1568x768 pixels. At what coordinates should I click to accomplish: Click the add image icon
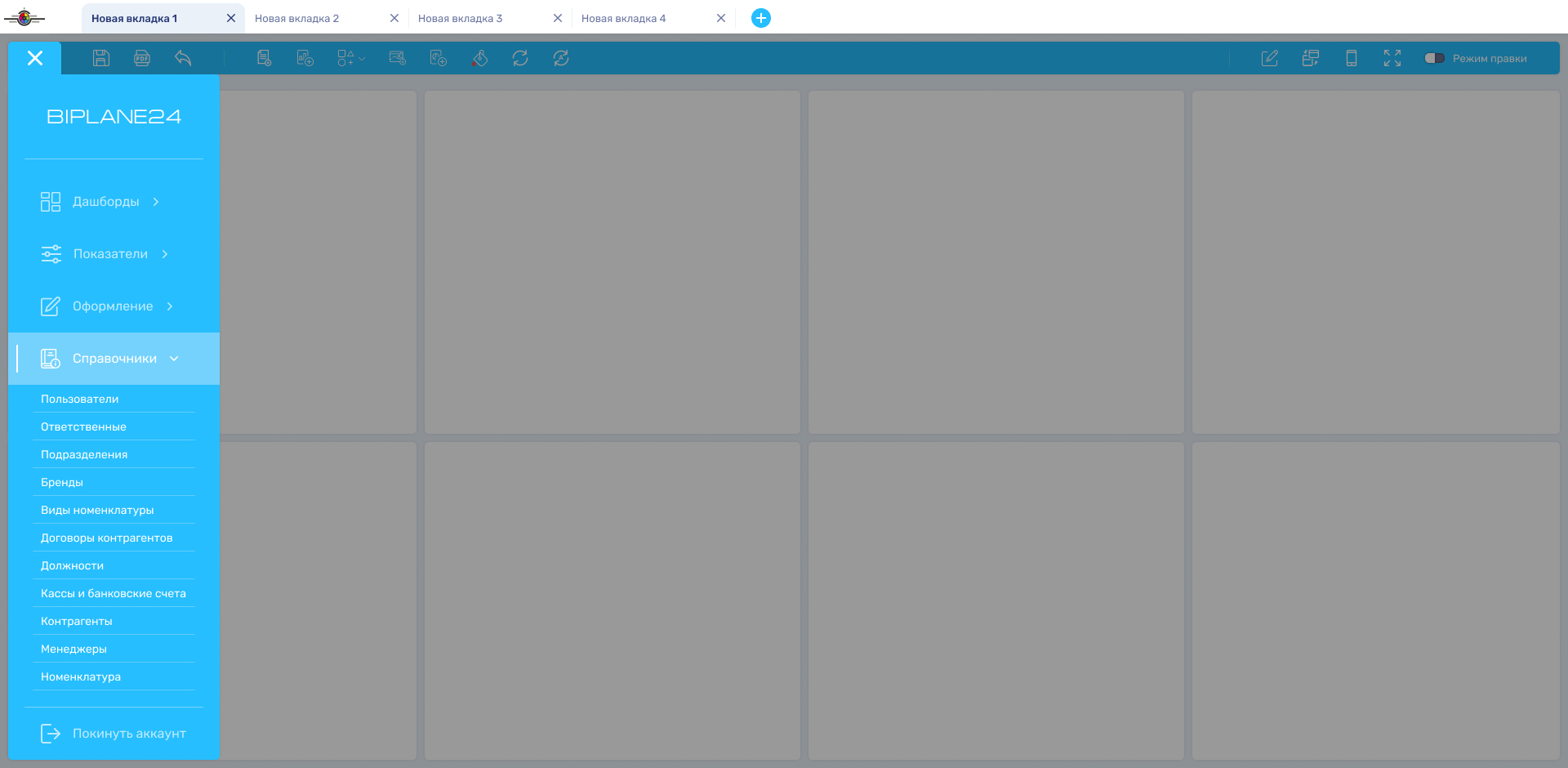click(x=398, y=58)
